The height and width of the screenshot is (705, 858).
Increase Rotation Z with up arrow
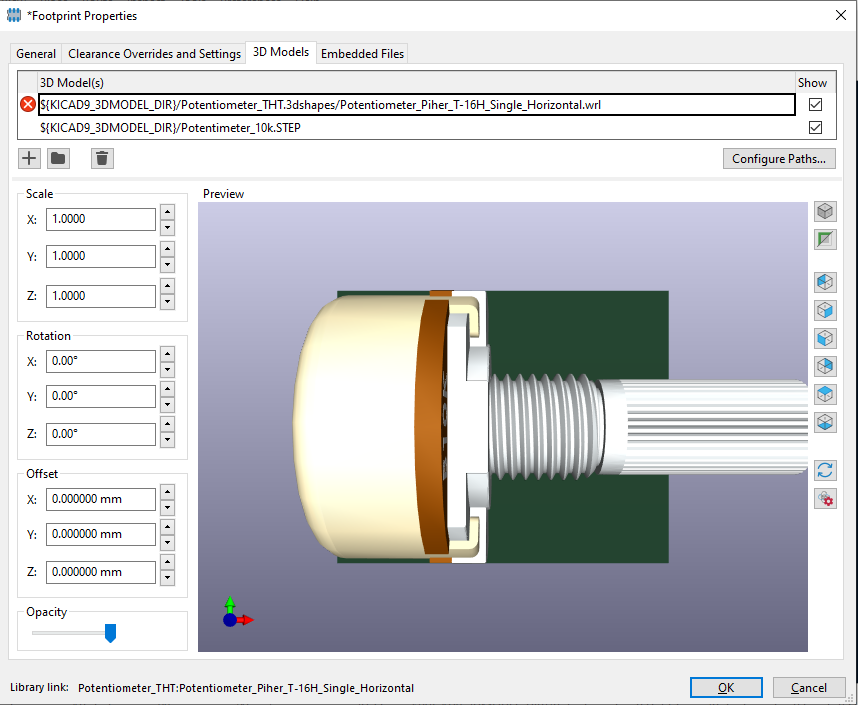(167, 426)
